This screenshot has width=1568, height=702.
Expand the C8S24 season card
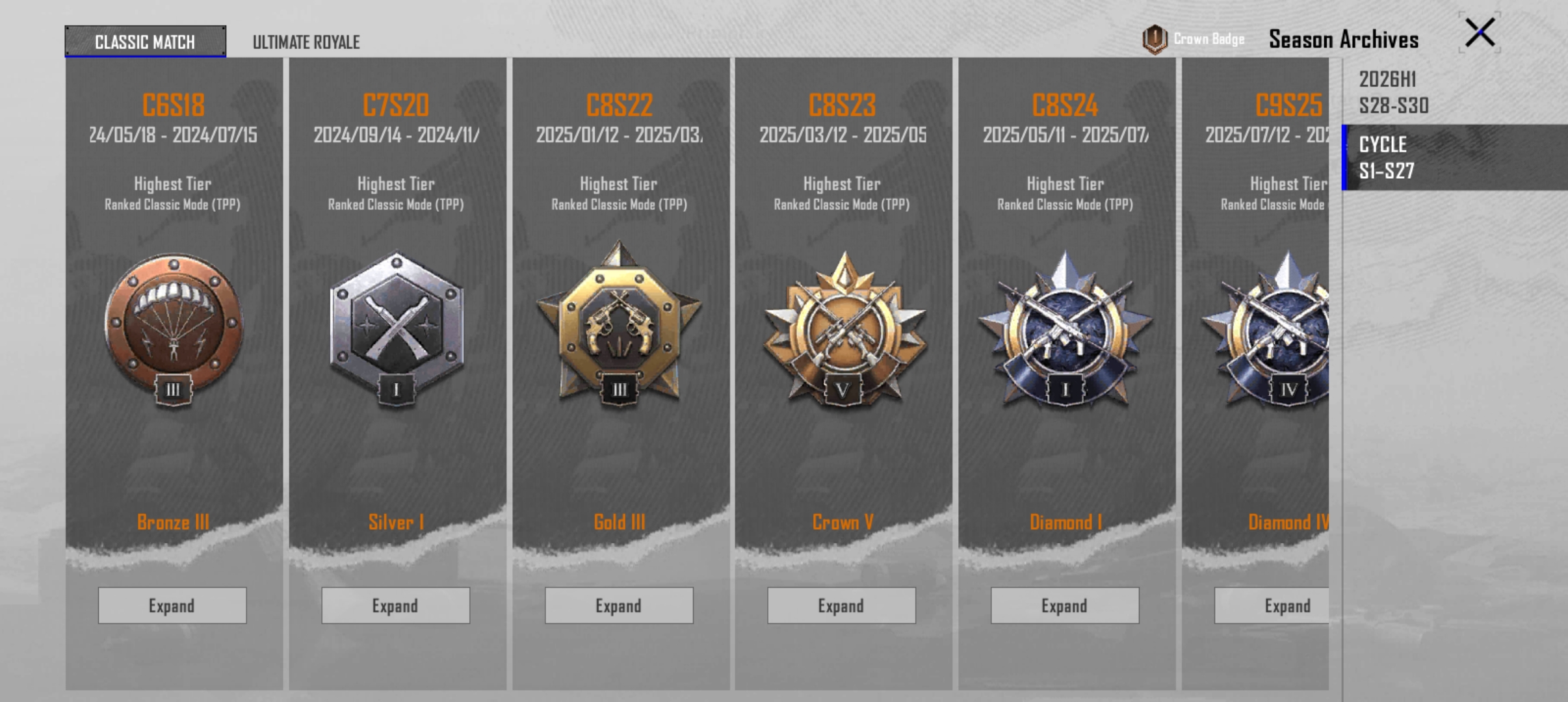point(1065,606)
